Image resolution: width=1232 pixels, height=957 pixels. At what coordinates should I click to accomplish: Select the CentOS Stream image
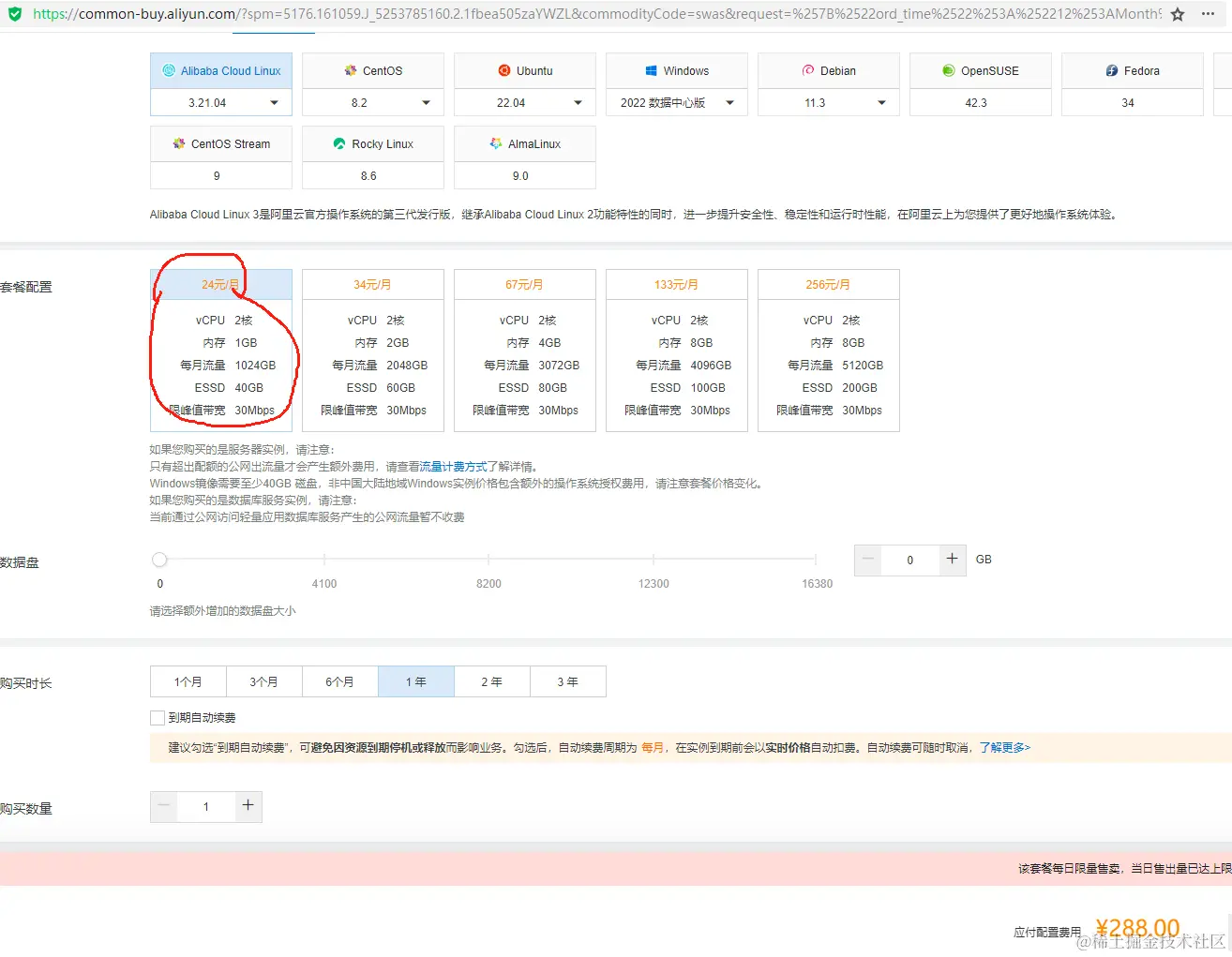[221, 144]
